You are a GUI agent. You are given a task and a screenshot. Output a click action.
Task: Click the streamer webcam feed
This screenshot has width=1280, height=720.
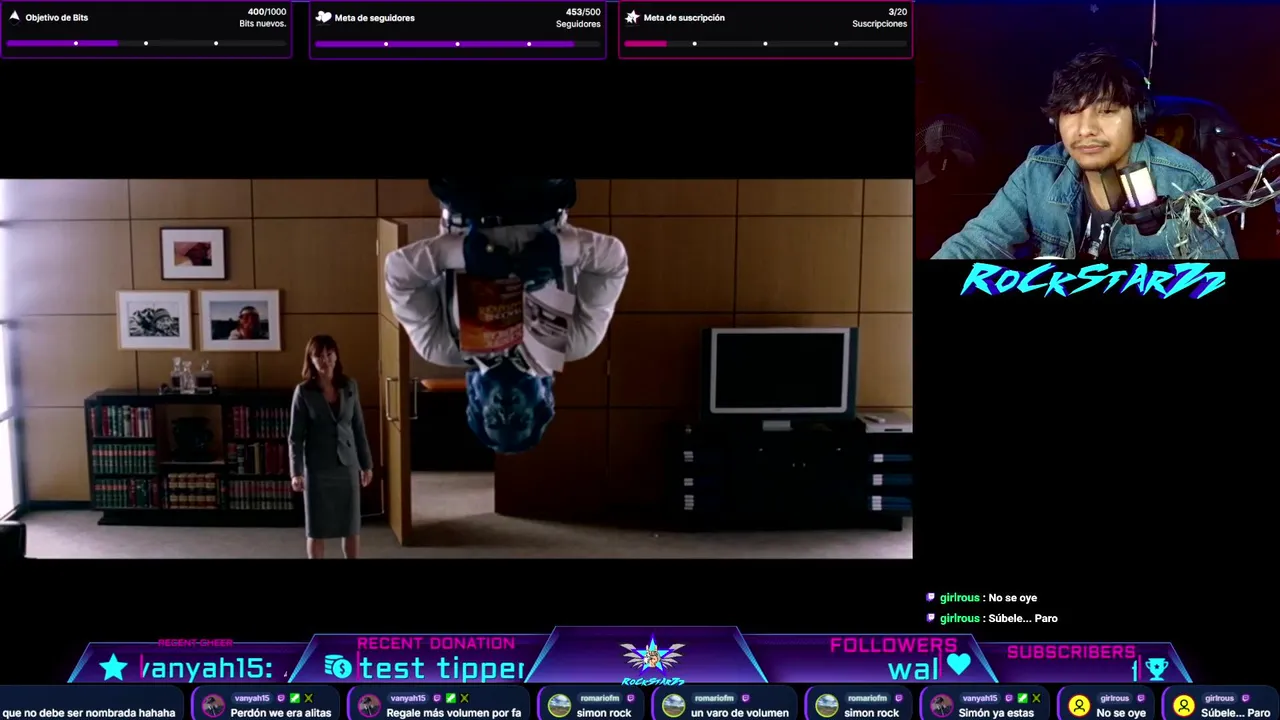[1097, 130]
